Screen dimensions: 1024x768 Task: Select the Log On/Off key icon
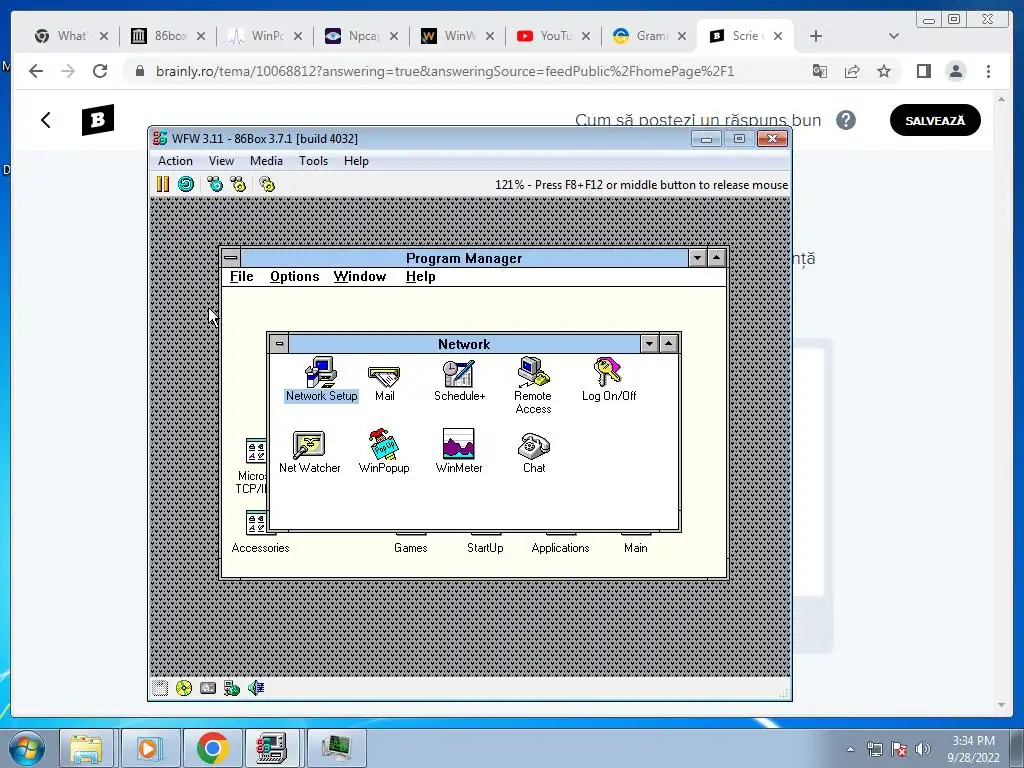608,379
